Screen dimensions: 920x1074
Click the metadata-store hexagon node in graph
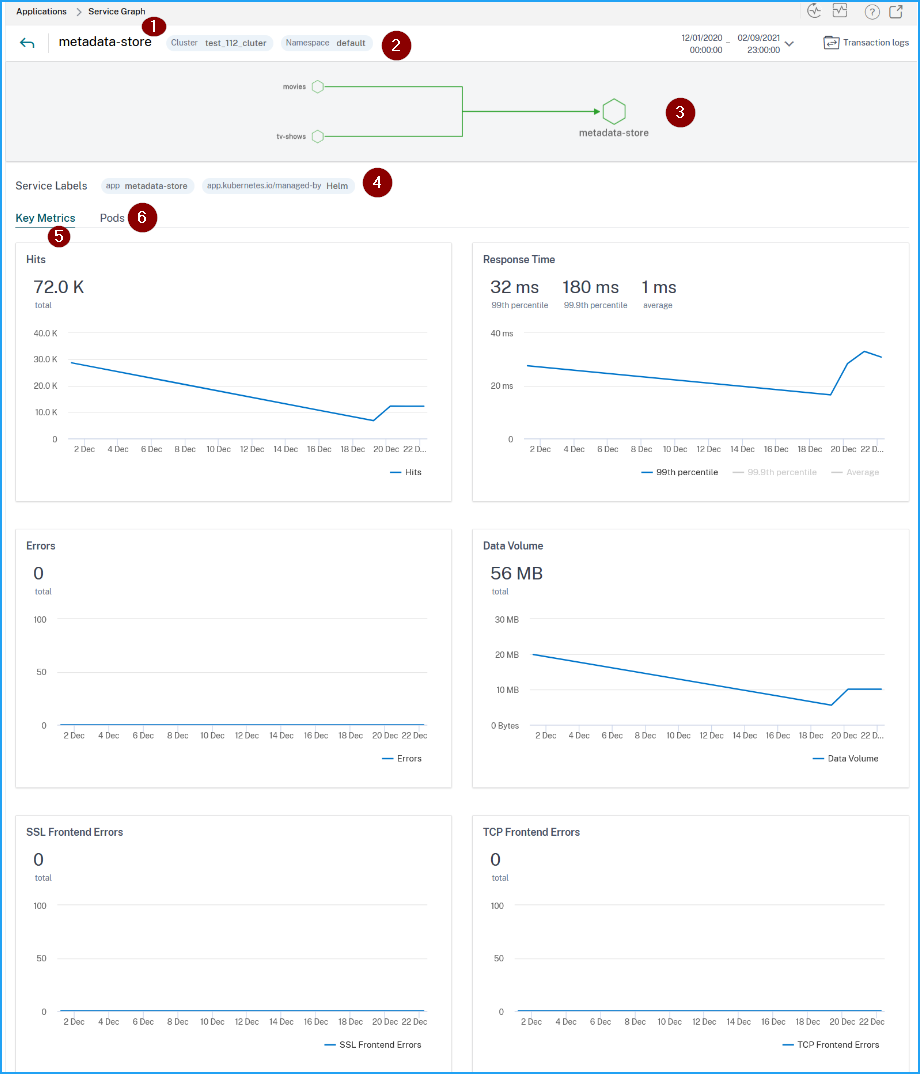tap(614, 112)
